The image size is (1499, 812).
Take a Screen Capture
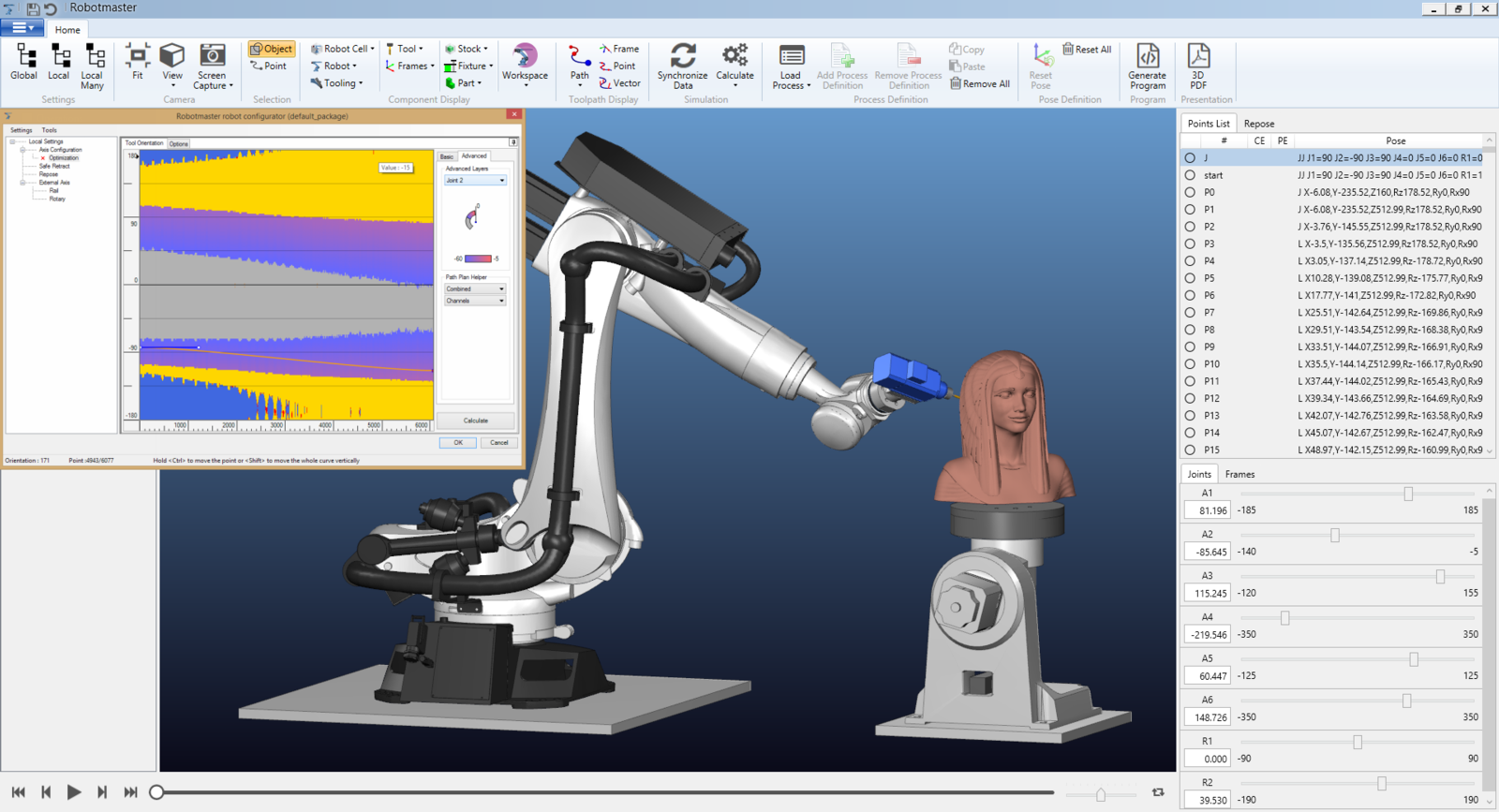(213, 66)
